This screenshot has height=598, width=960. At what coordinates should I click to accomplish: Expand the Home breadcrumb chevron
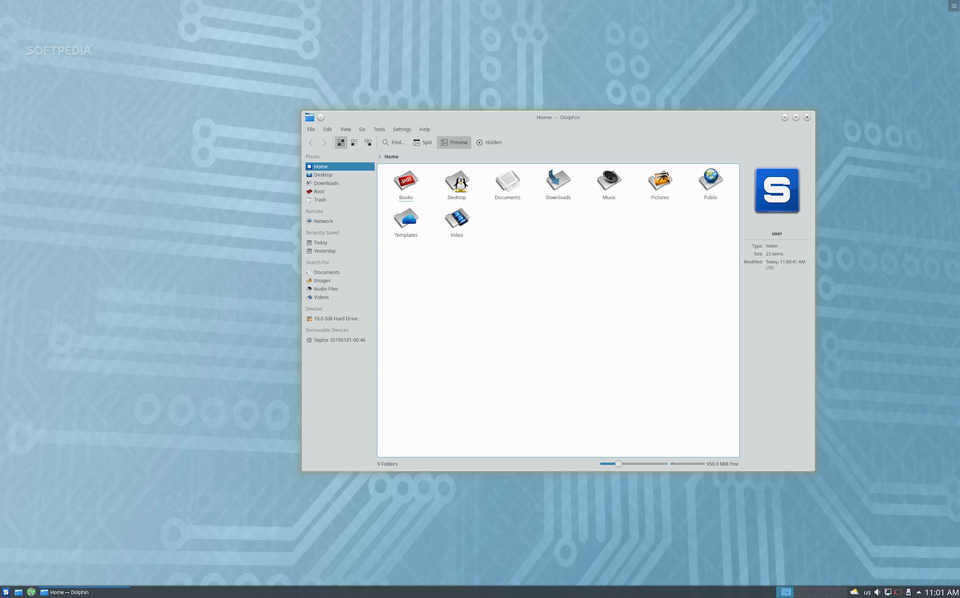[x=381, y=156]
